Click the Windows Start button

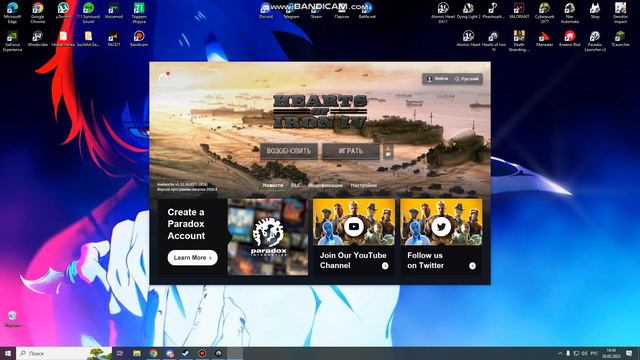[x=8, y=353]
